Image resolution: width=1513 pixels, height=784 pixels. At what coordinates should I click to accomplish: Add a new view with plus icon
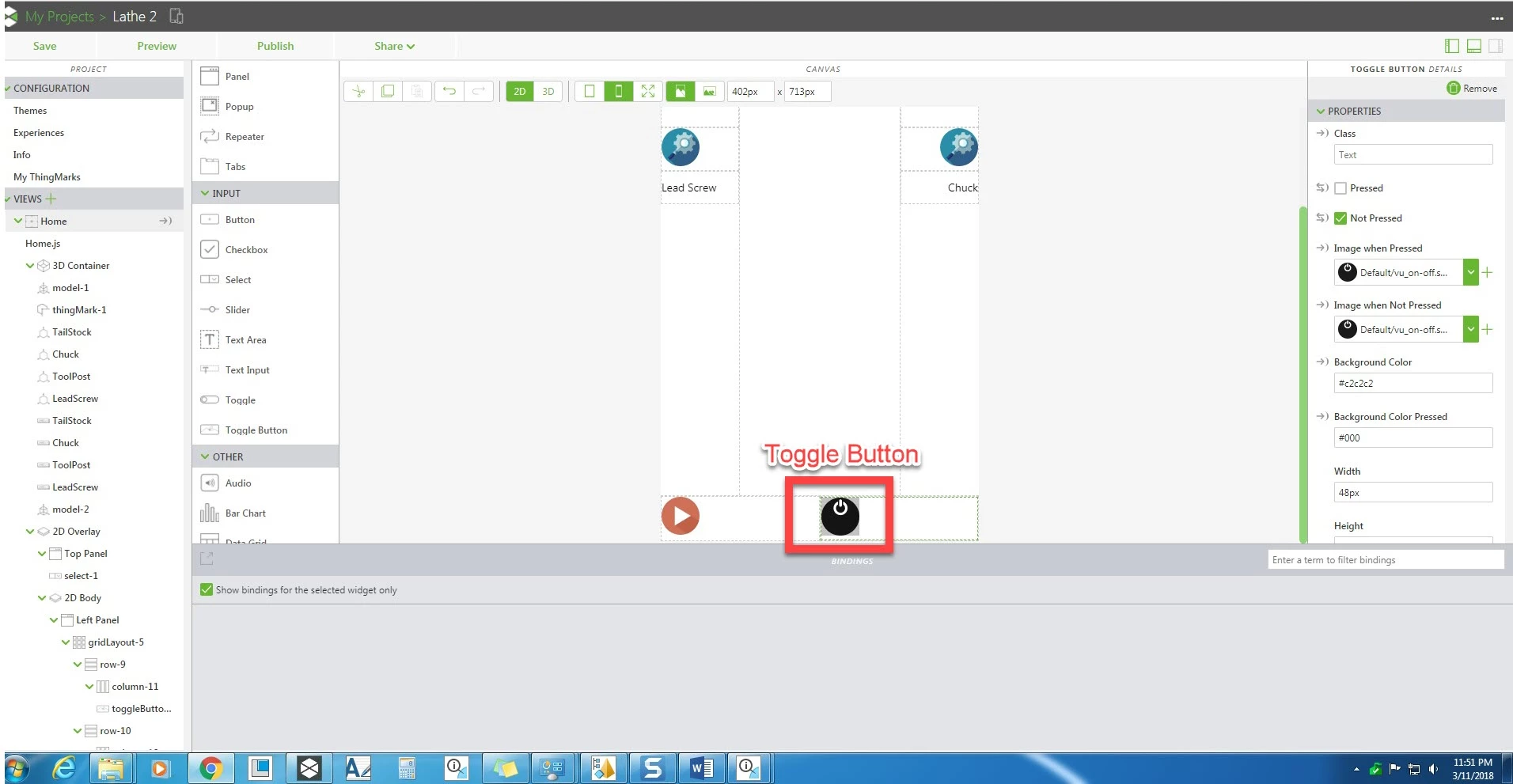pos(51,199)
